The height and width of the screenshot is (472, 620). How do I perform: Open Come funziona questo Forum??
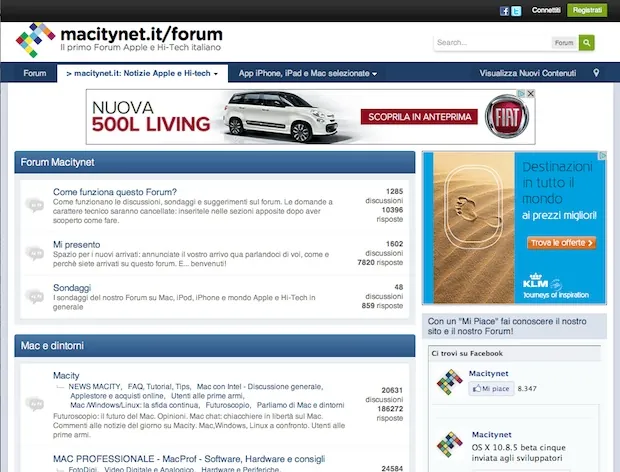[115, 192]
